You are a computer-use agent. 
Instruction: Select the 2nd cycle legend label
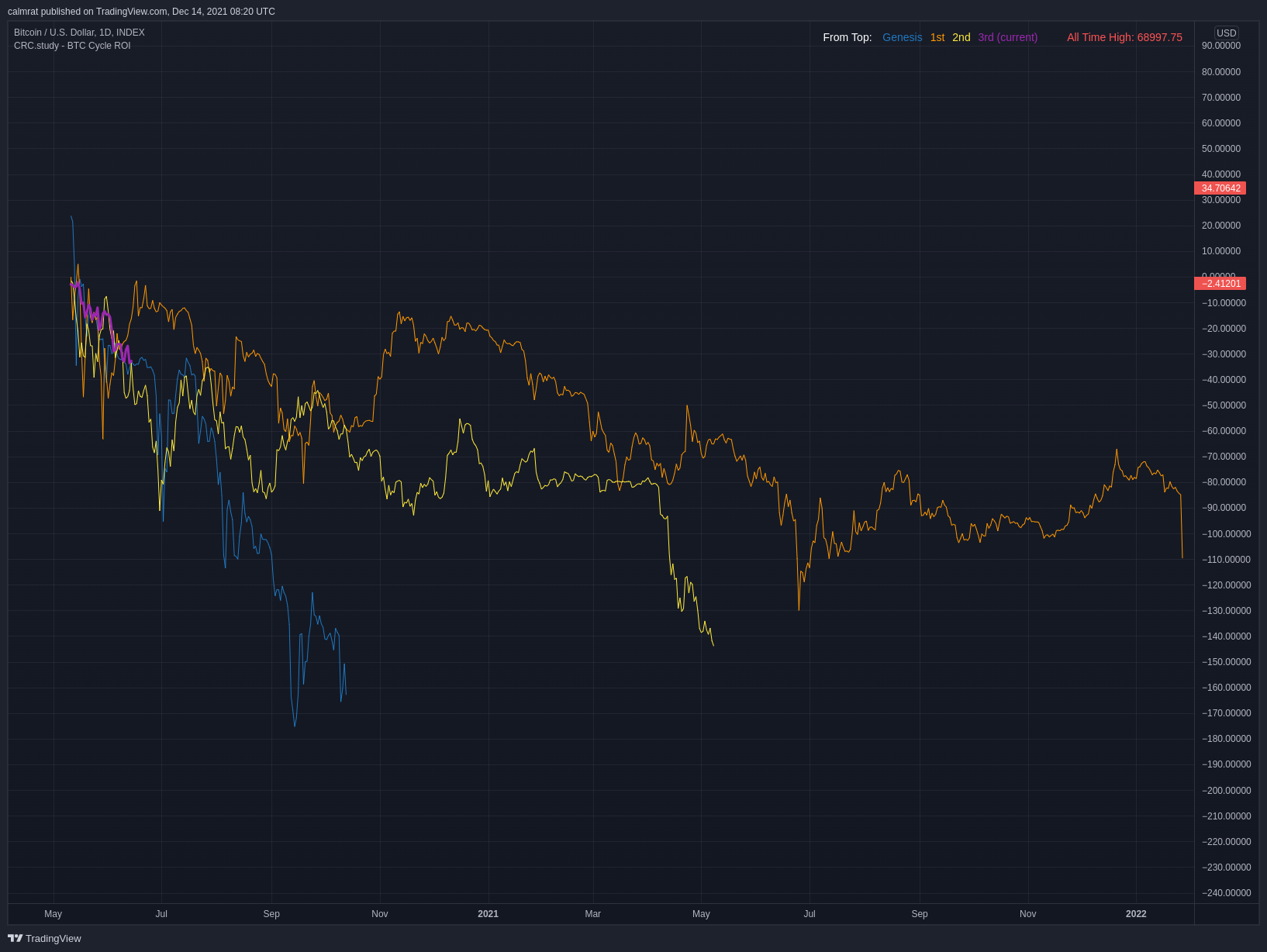click(x=961, y=37)
